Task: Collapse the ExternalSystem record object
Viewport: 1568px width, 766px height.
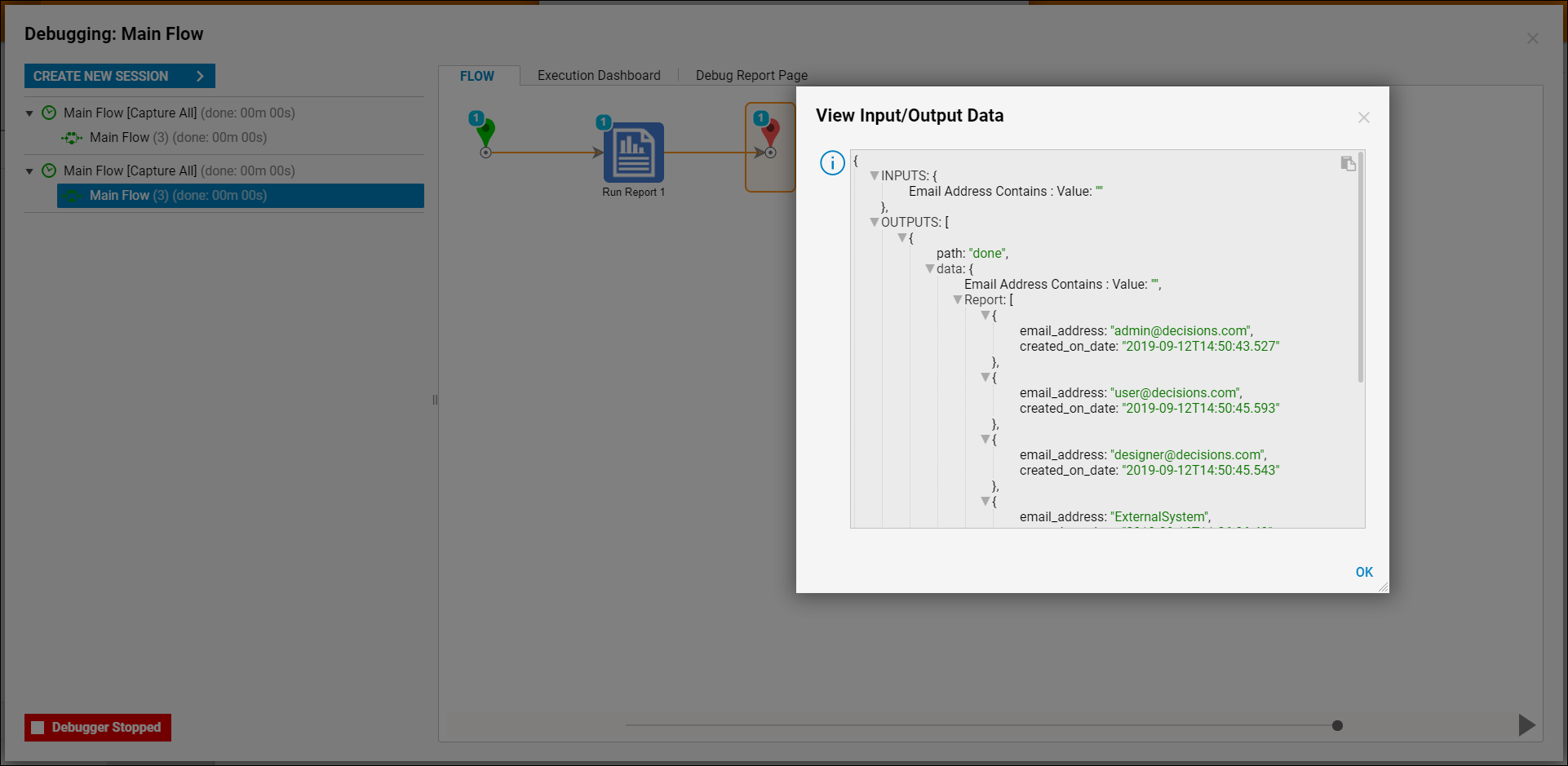Action: pos(986,501)
